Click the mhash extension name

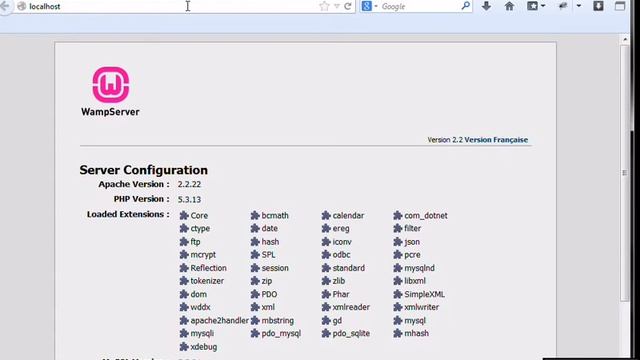point(416,333)
